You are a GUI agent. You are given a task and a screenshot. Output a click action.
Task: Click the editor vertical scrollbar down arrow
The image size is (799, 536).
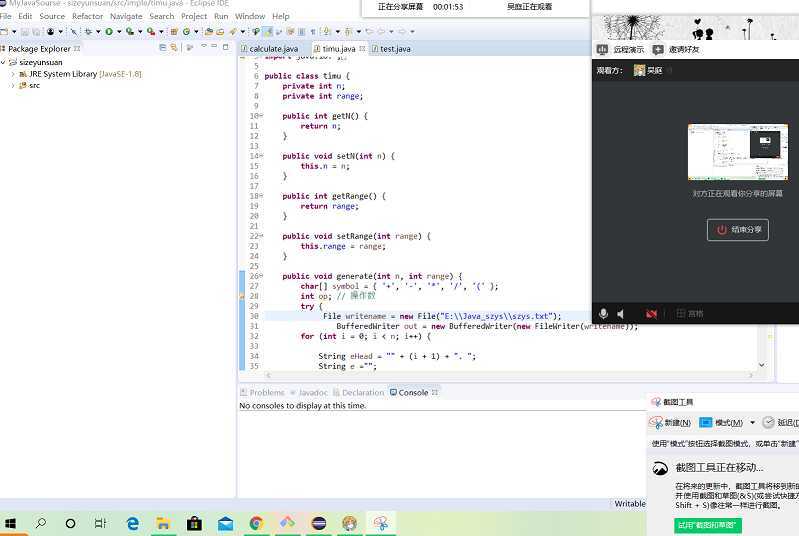pos(762,365)
